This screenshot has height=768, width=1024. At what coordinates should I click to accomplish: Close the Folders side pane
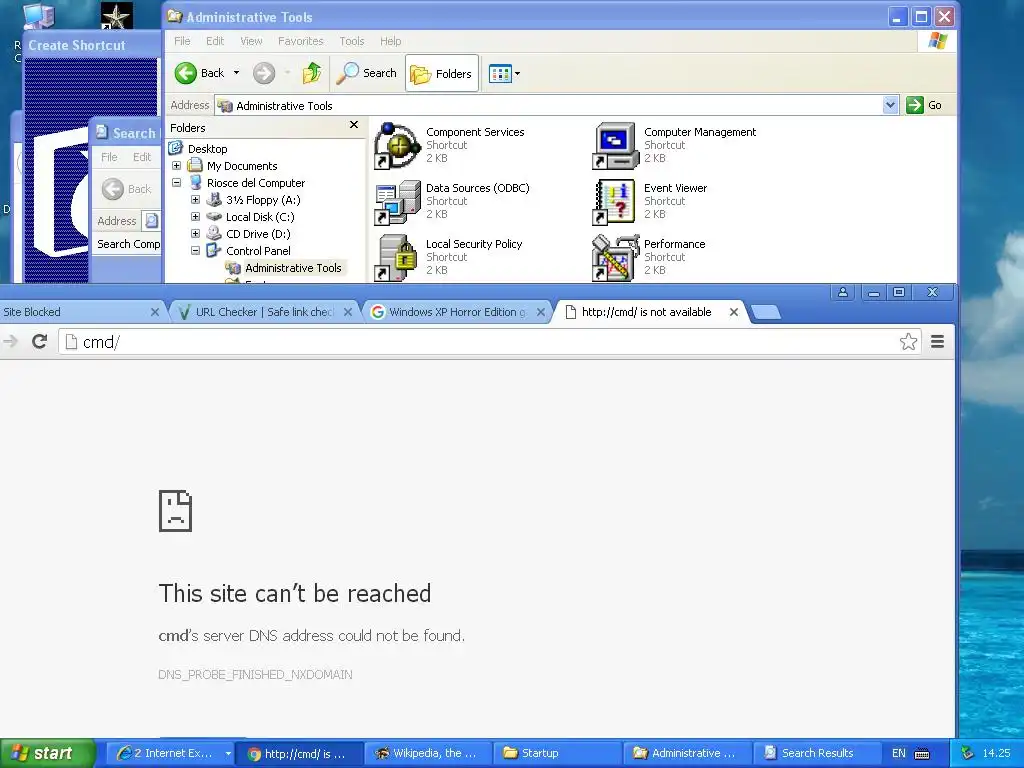click(x=354, y=125)
